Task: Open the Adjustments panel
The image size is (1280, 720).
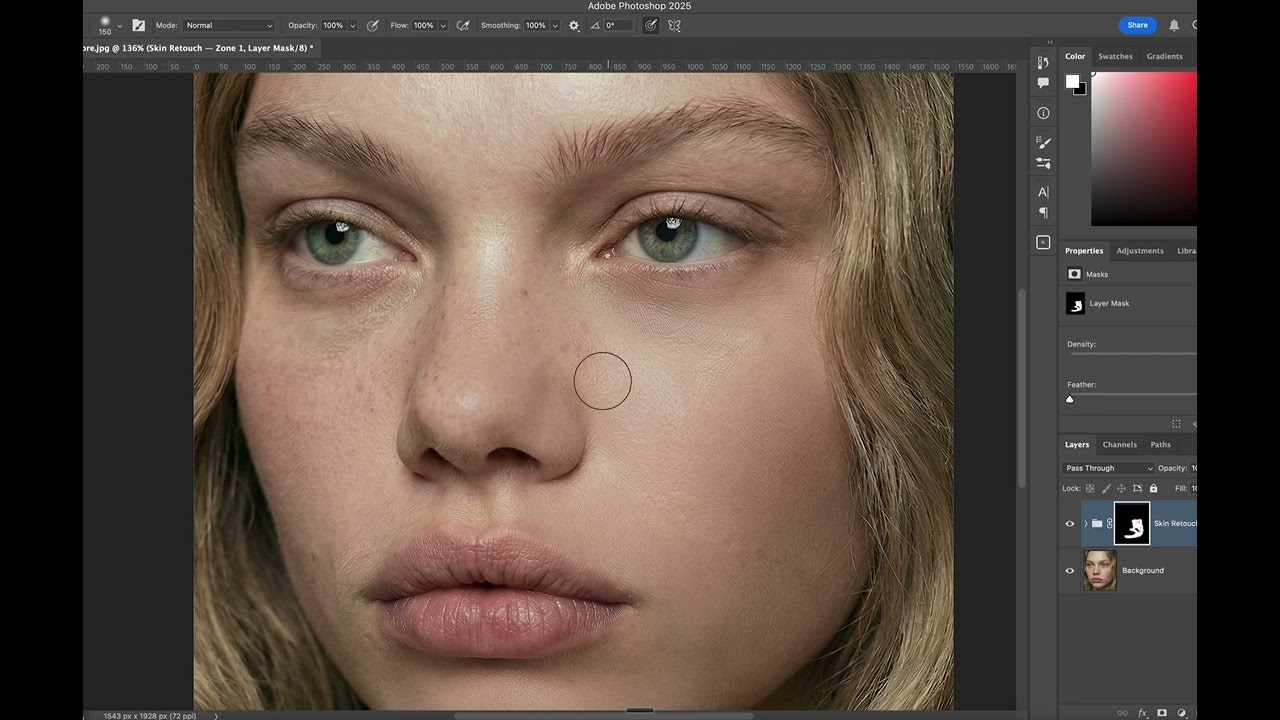Action: (1140, 250)
